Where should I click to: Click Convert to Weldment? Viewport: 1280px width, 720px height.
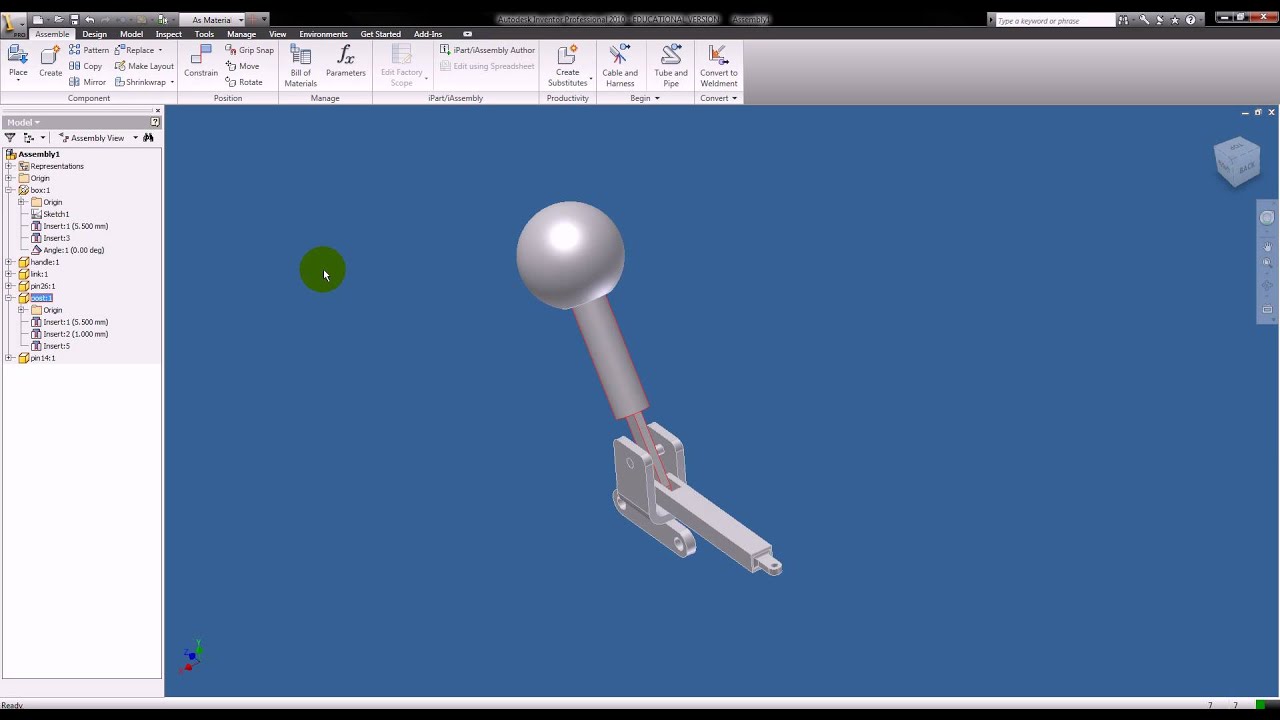(x=718, y=66)
